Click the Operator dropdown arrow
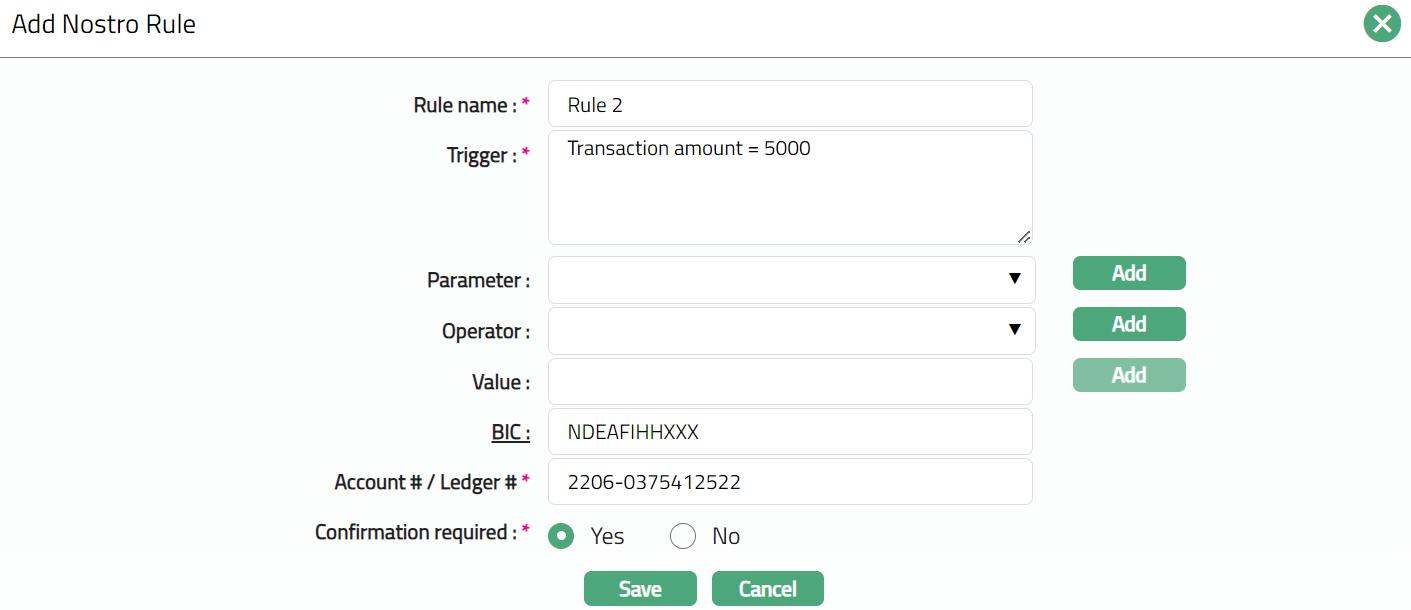The width and height of the screenshot is (1411, 610). pos(1014,330)
